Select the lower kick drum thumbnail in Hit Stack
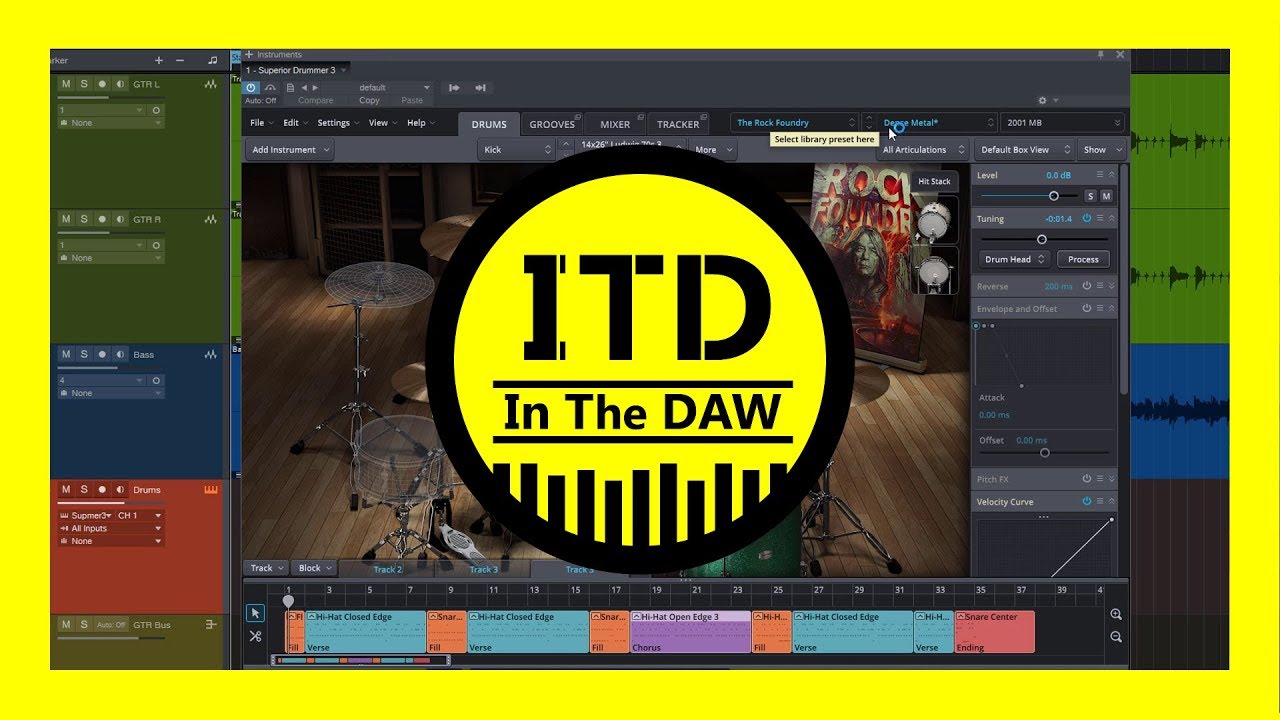This screenshot has height=720, width=1280. click(x=935, y=272)
